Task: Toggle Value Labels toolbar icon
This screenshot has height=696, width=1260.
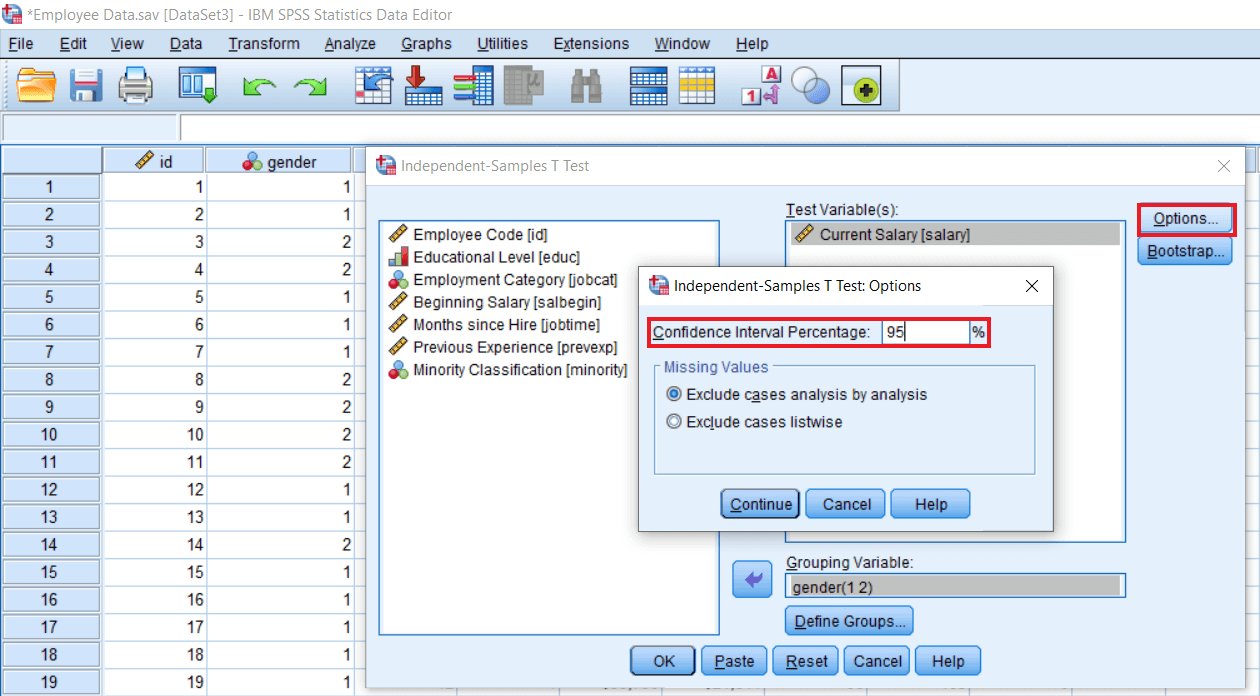Action: point(760,86)
